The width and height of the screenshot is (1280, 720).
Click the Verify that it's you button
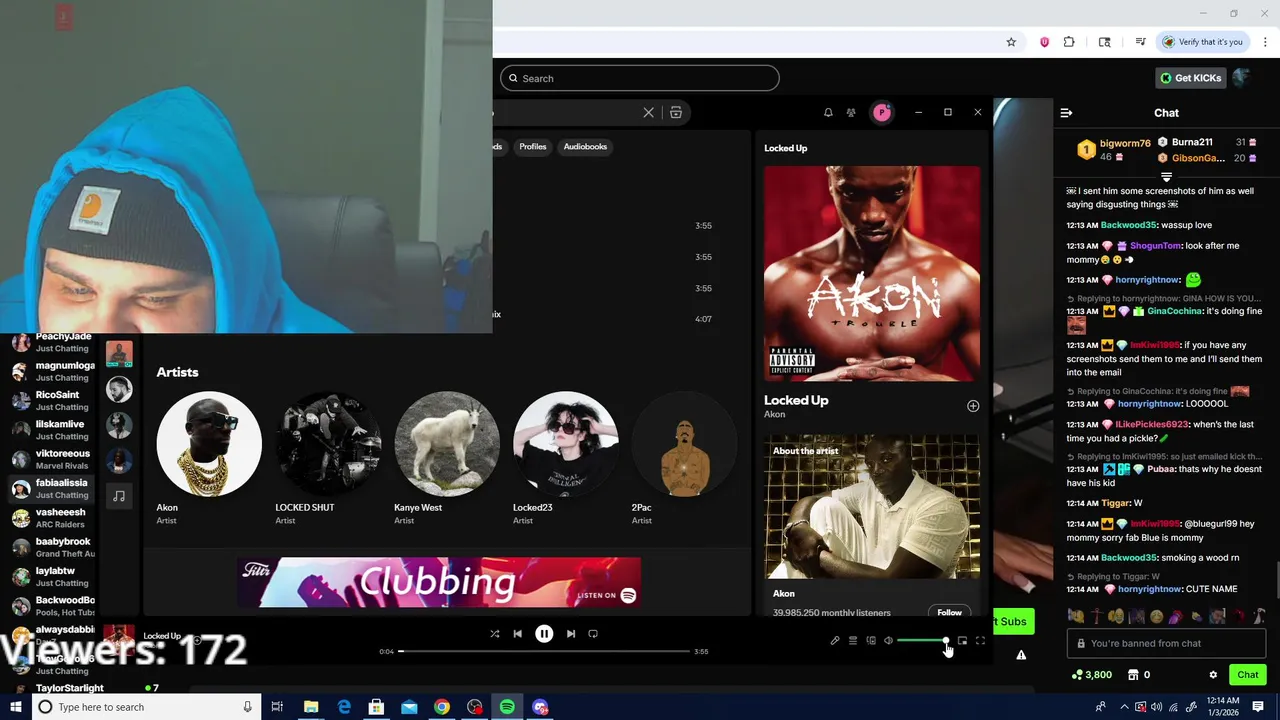(x=1202, y=42)
